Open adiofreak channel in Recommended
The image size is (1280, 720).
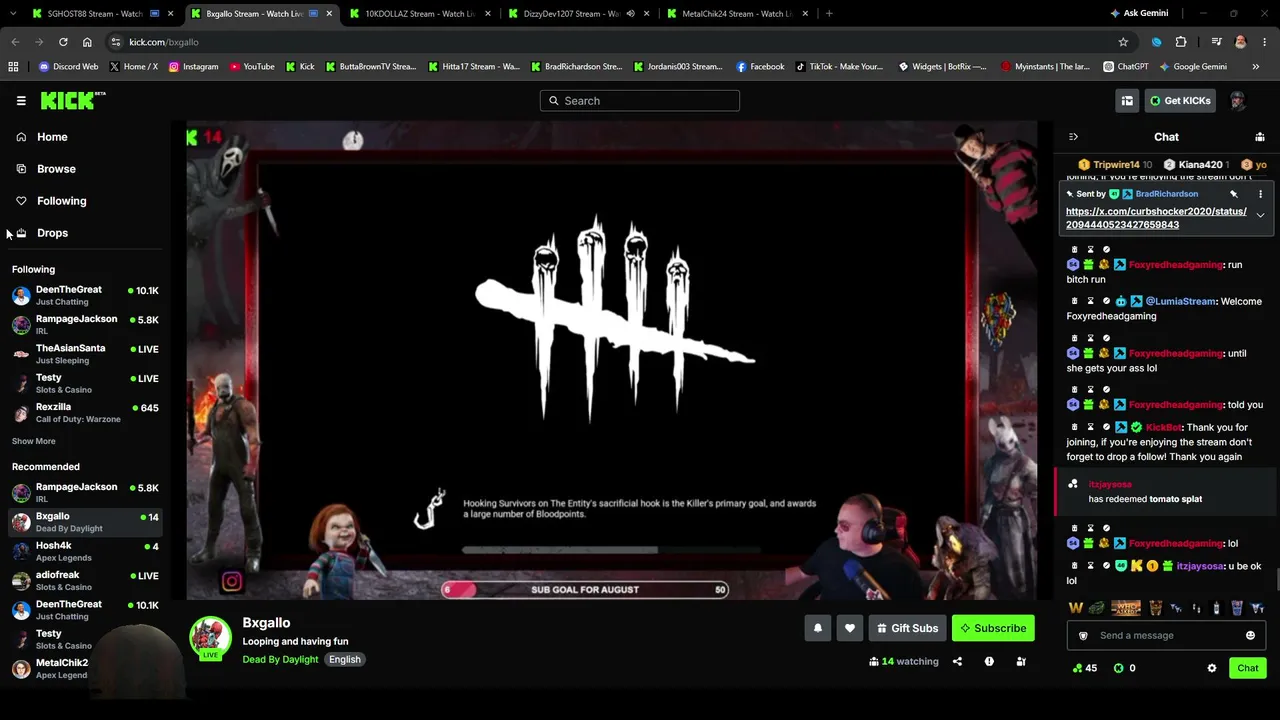click(86, 581)
